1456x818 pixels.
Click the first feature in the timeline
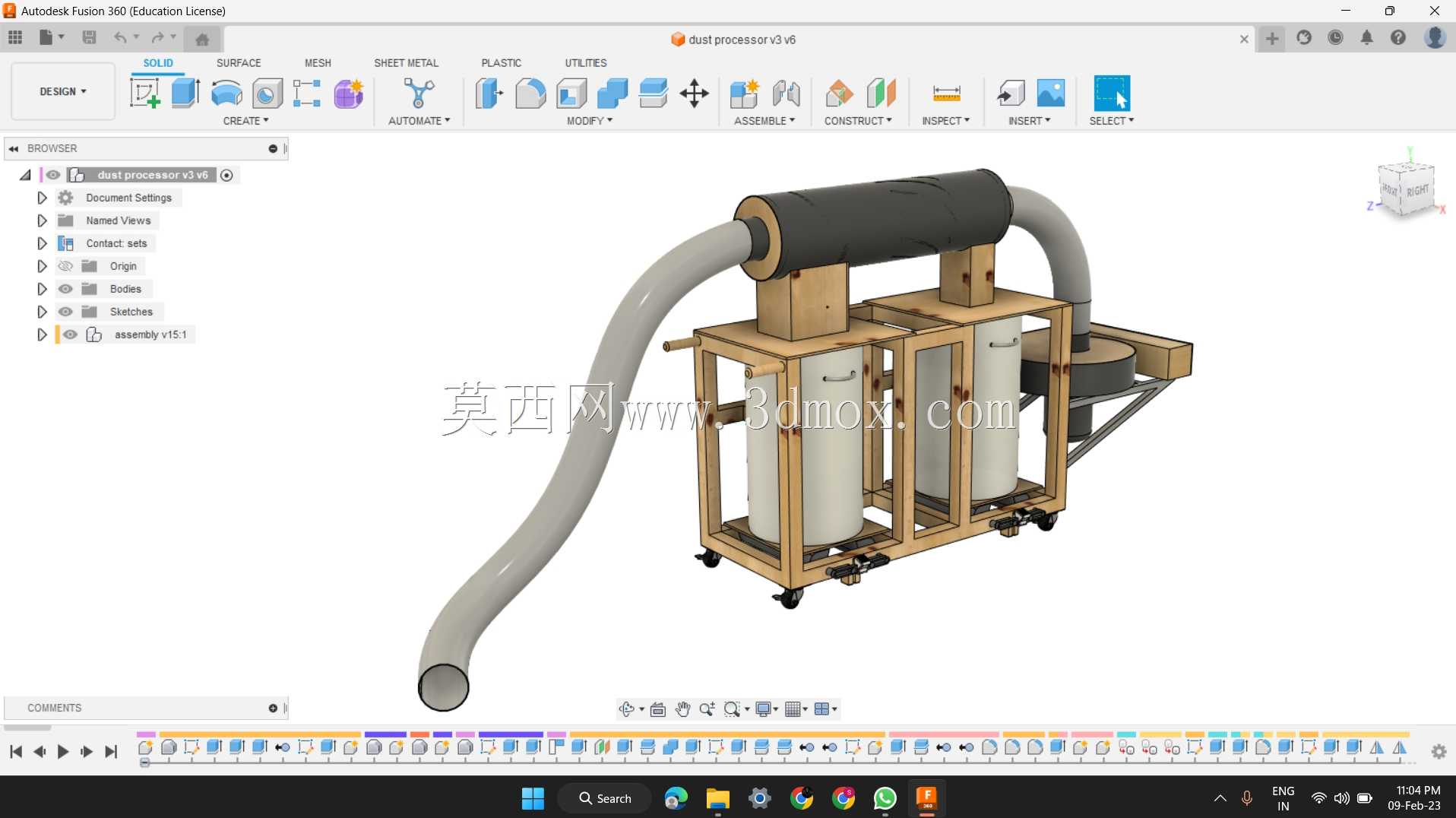click(x=145, y=748)
